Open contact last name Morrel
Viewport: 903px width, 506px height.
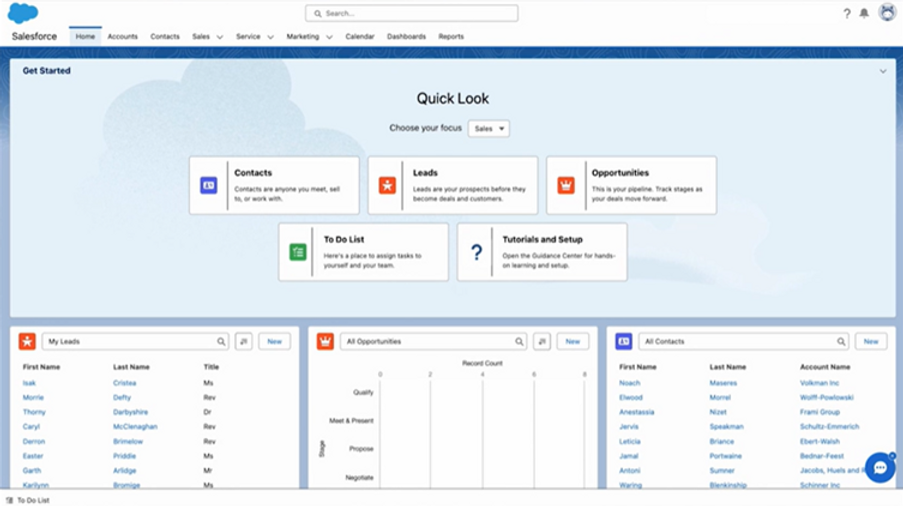click(x=720, y=397)
